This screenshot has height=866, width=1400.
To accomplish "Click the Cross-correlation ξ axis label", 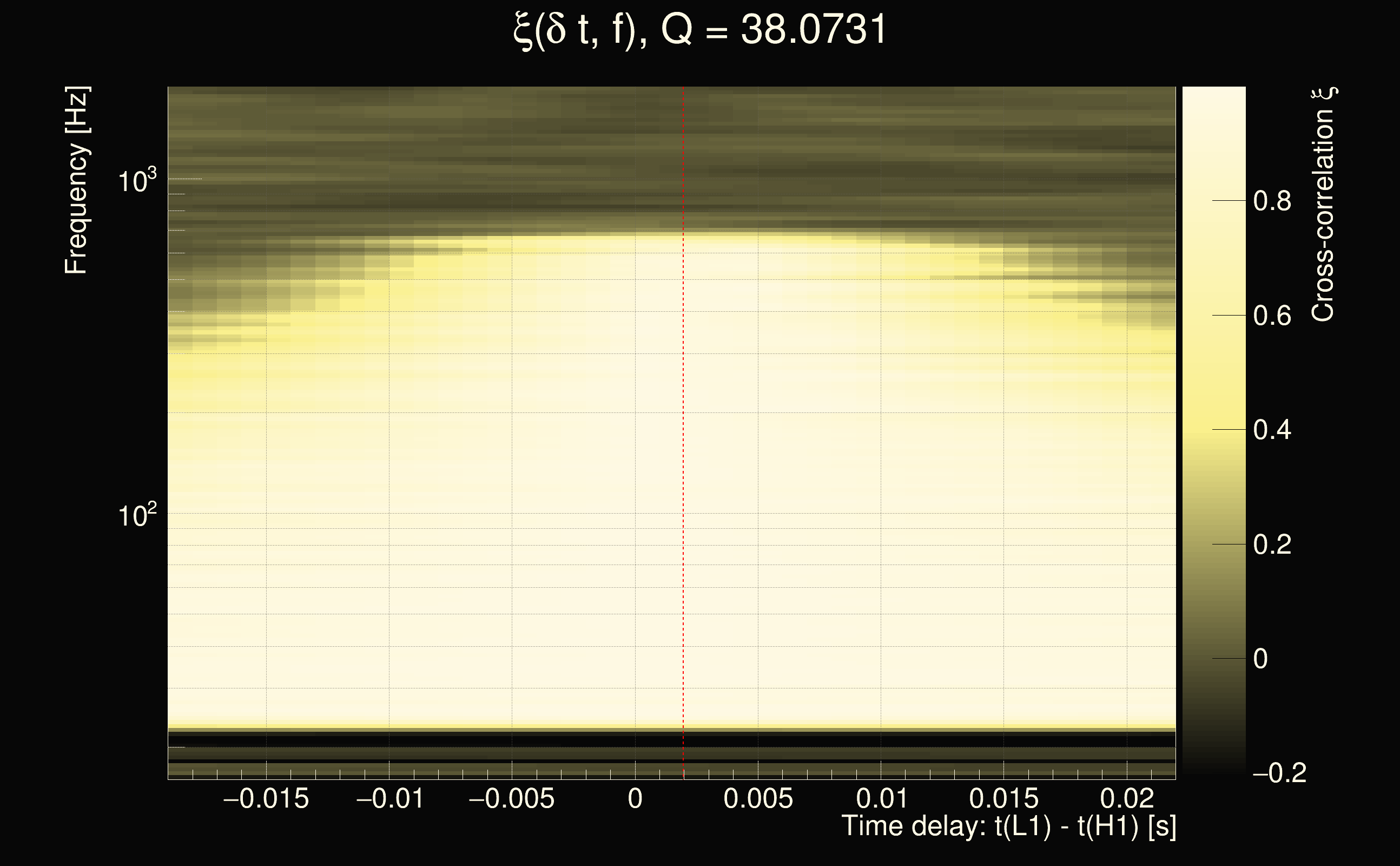I will (1323, 205).
